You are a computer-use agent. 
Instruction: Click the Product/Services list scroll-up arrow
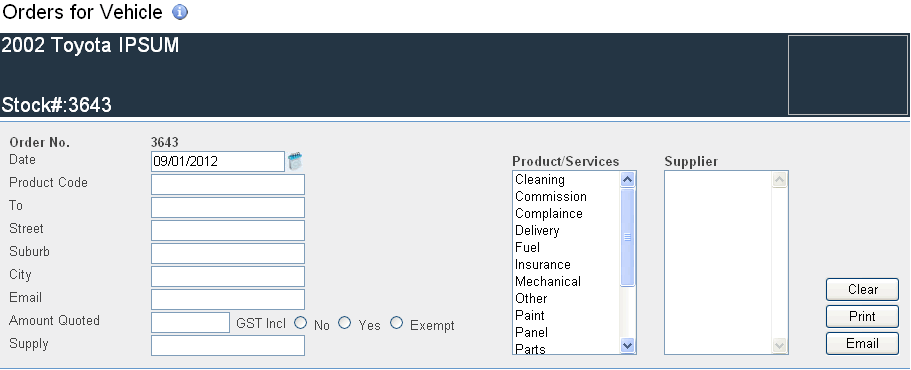[x=627, y=179]
